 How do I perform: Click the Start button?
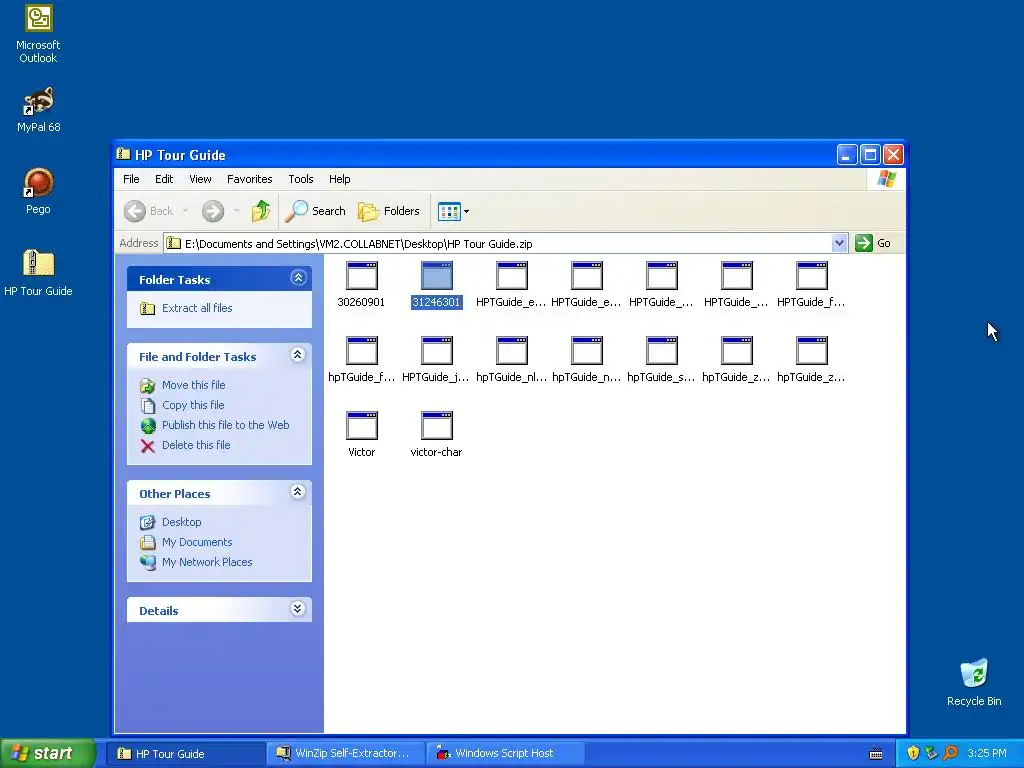tap(47, 753)
